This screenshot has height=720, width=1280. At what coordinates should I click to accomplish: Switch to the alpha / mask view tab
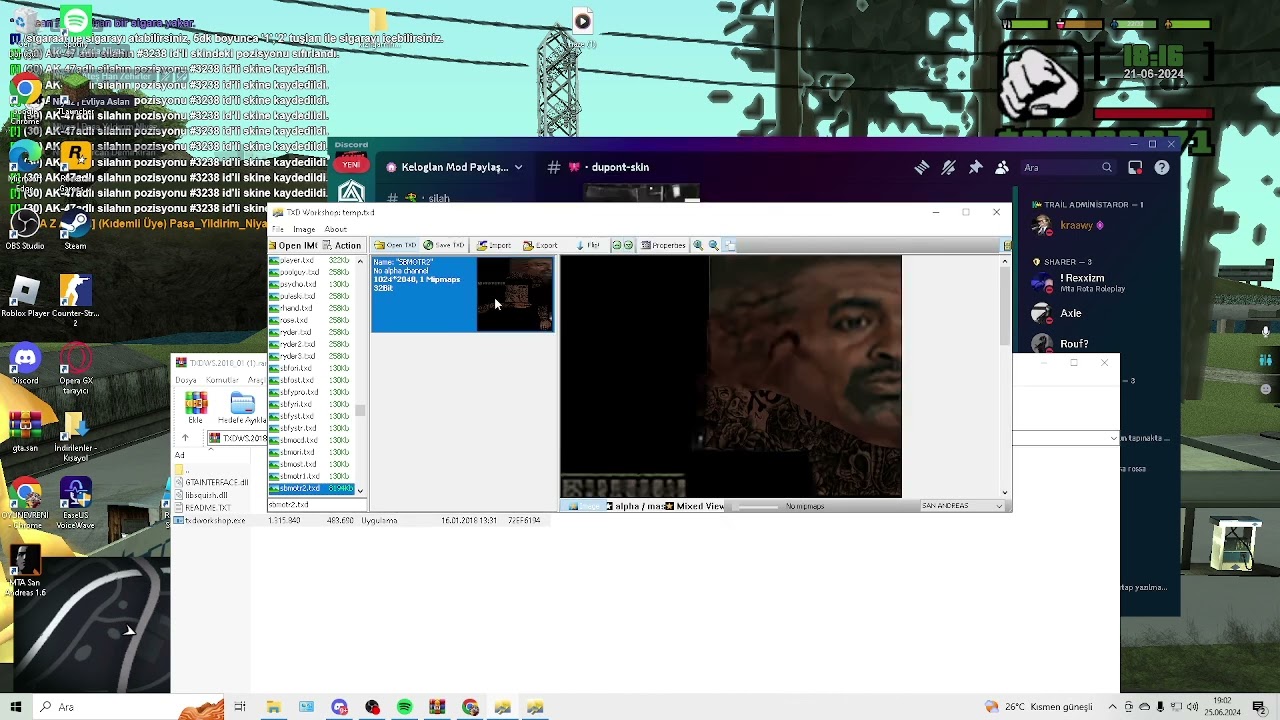636,506
